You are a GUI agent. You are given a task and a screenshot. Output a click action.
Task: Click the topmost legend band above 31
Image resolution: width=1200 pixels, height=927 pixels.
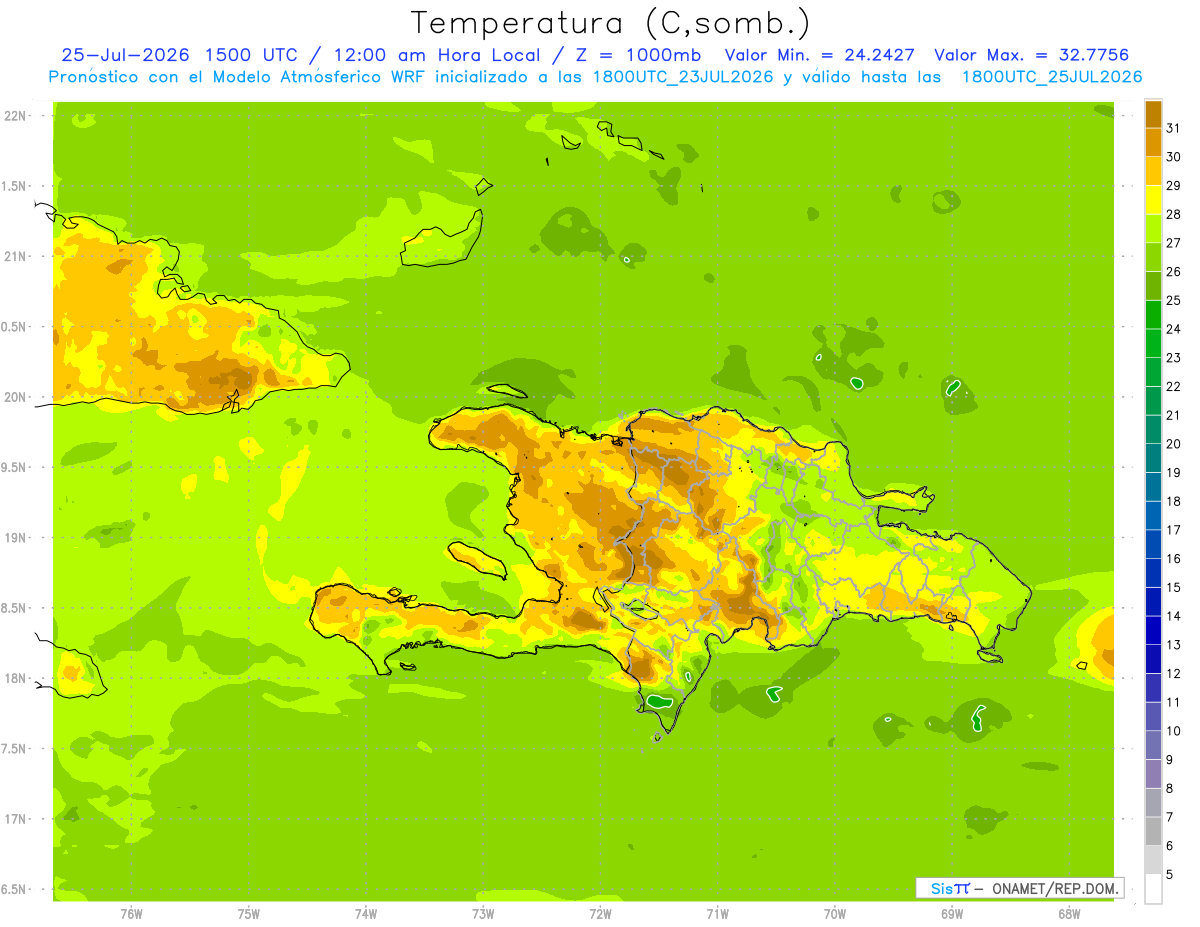1153,114
